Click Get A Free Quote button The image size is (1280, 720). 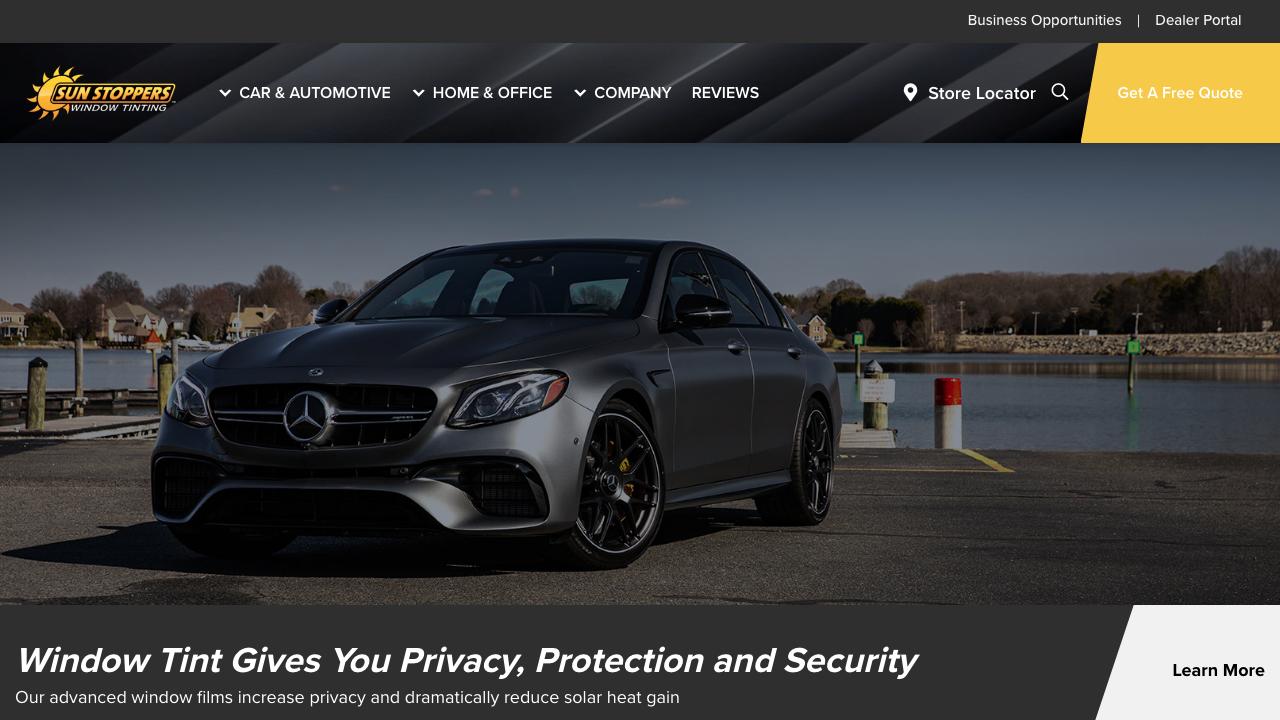[x=1180, y=93]
